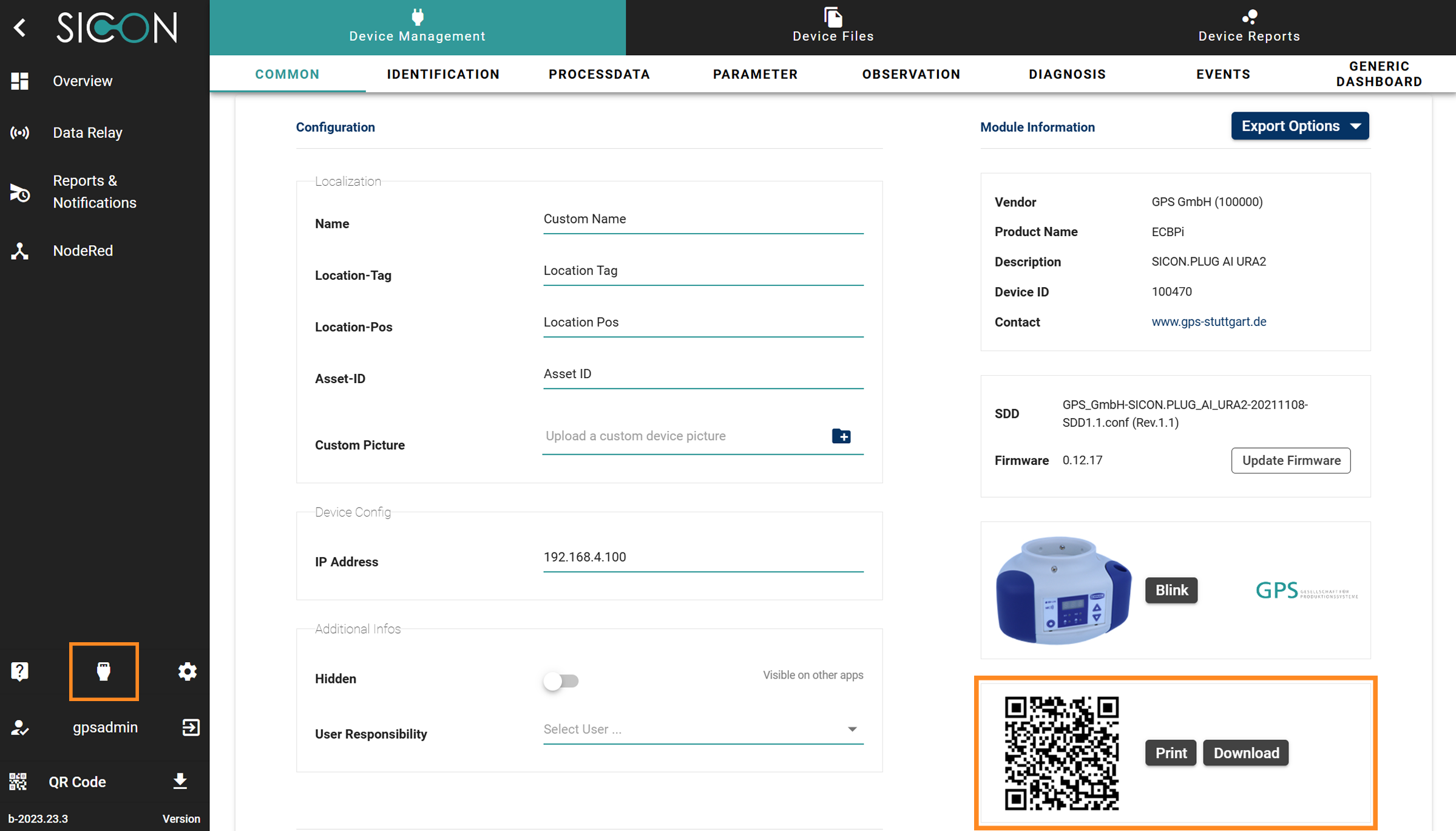Open the settings gear icon in sidebar
This screenshot has height=831, width=1456.
[x=187, y=671]
